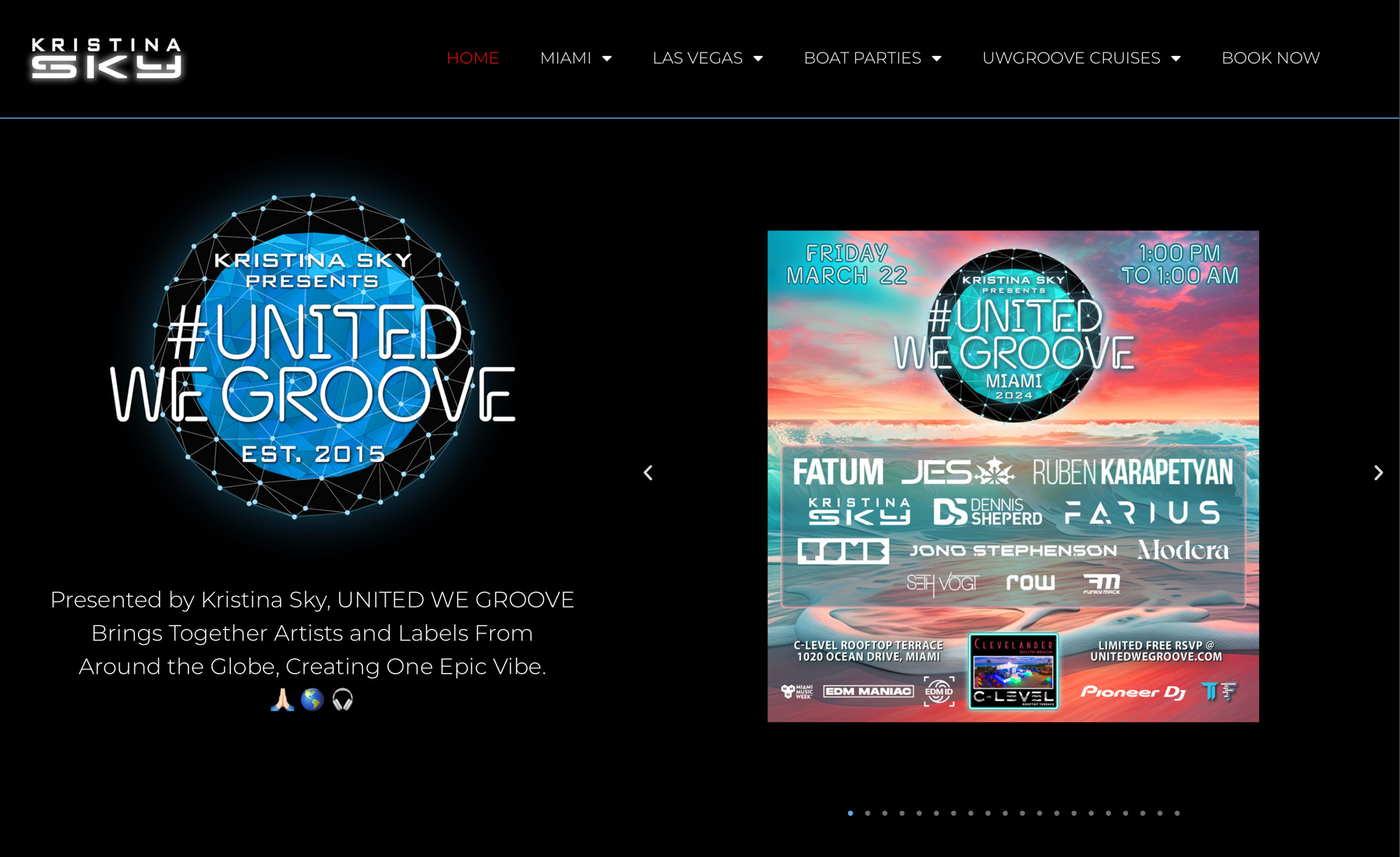Screen dimensions: 1400x857
Task: Go to previous slide with left arrow
Action: [x=648, y=473]
